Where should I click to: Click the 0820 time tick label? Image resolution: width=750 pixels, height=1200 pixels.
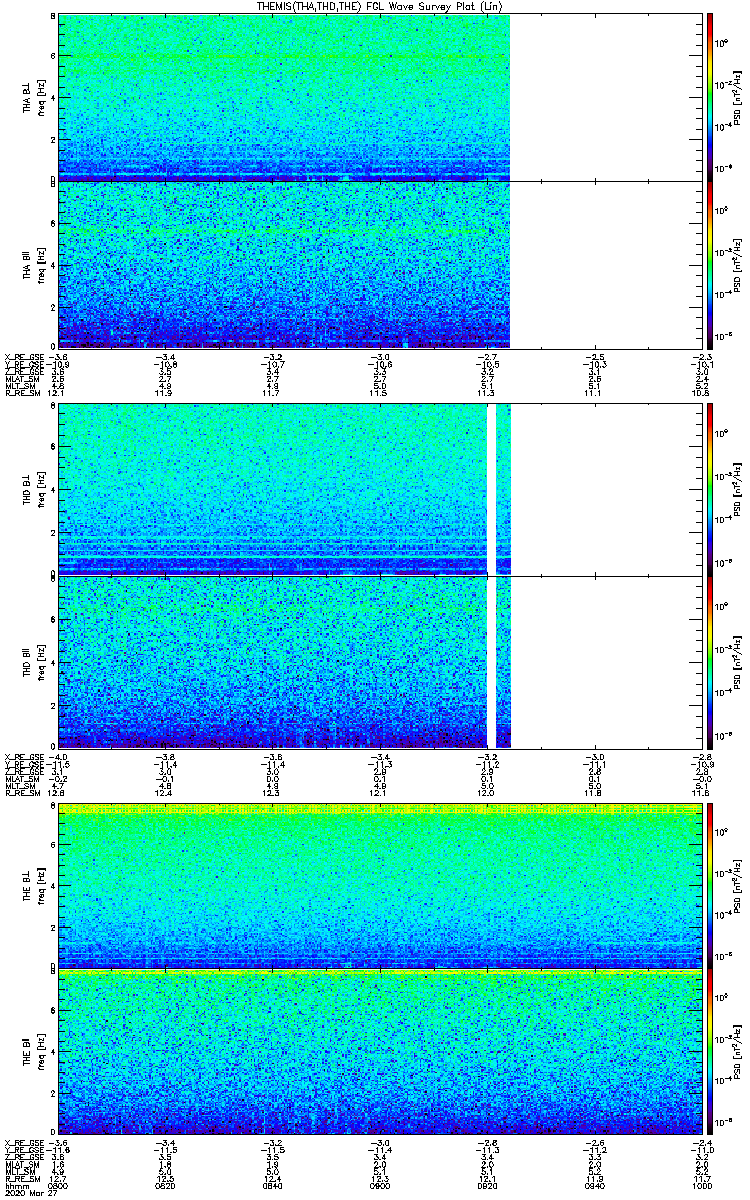(166, 1186)
